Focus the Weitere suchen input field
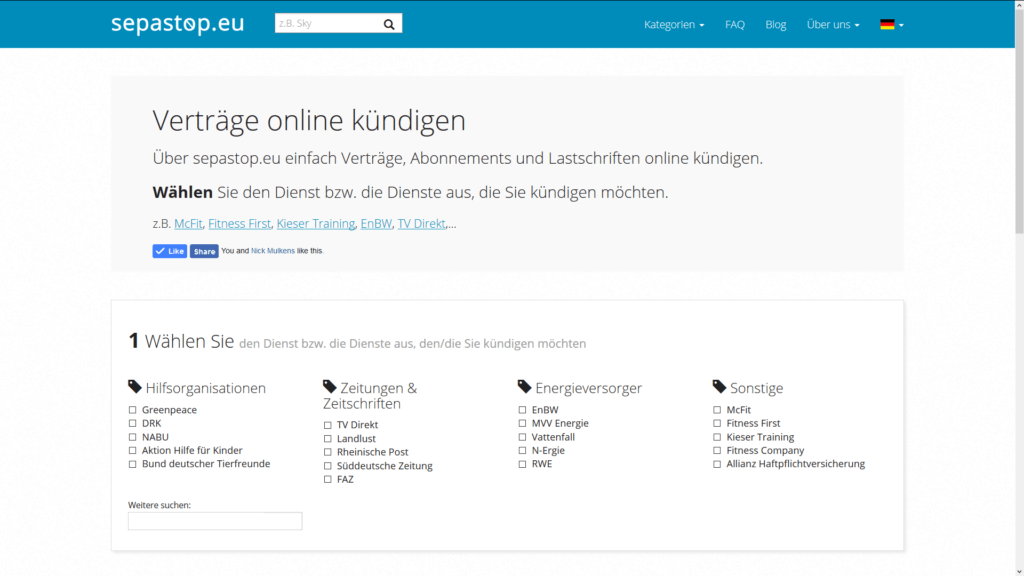This screenshot has height=576, width=1024. coord(215,521)
